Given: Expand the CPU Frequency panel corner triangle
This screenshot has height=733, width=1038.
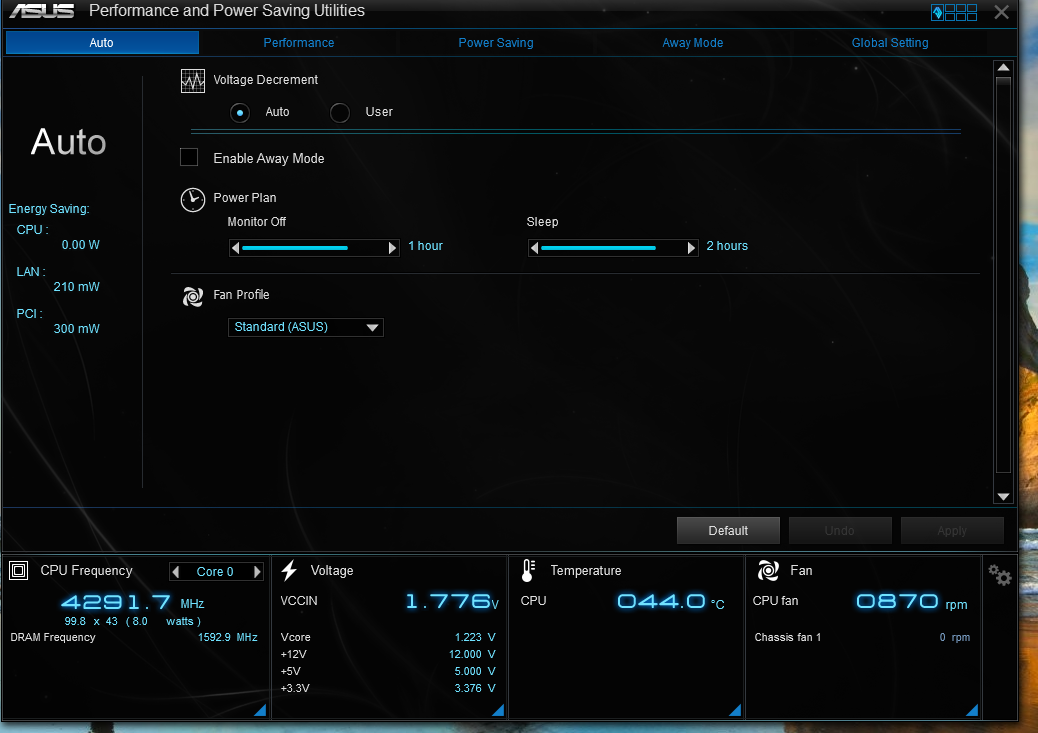Looking at the screenshot, I should pos(260,710).
